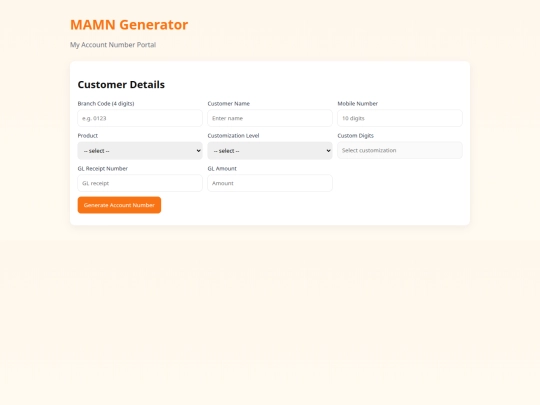Screen dimensions: 540x405
Task: Open the Product dropdown
Action: click(x=140, y=151)
